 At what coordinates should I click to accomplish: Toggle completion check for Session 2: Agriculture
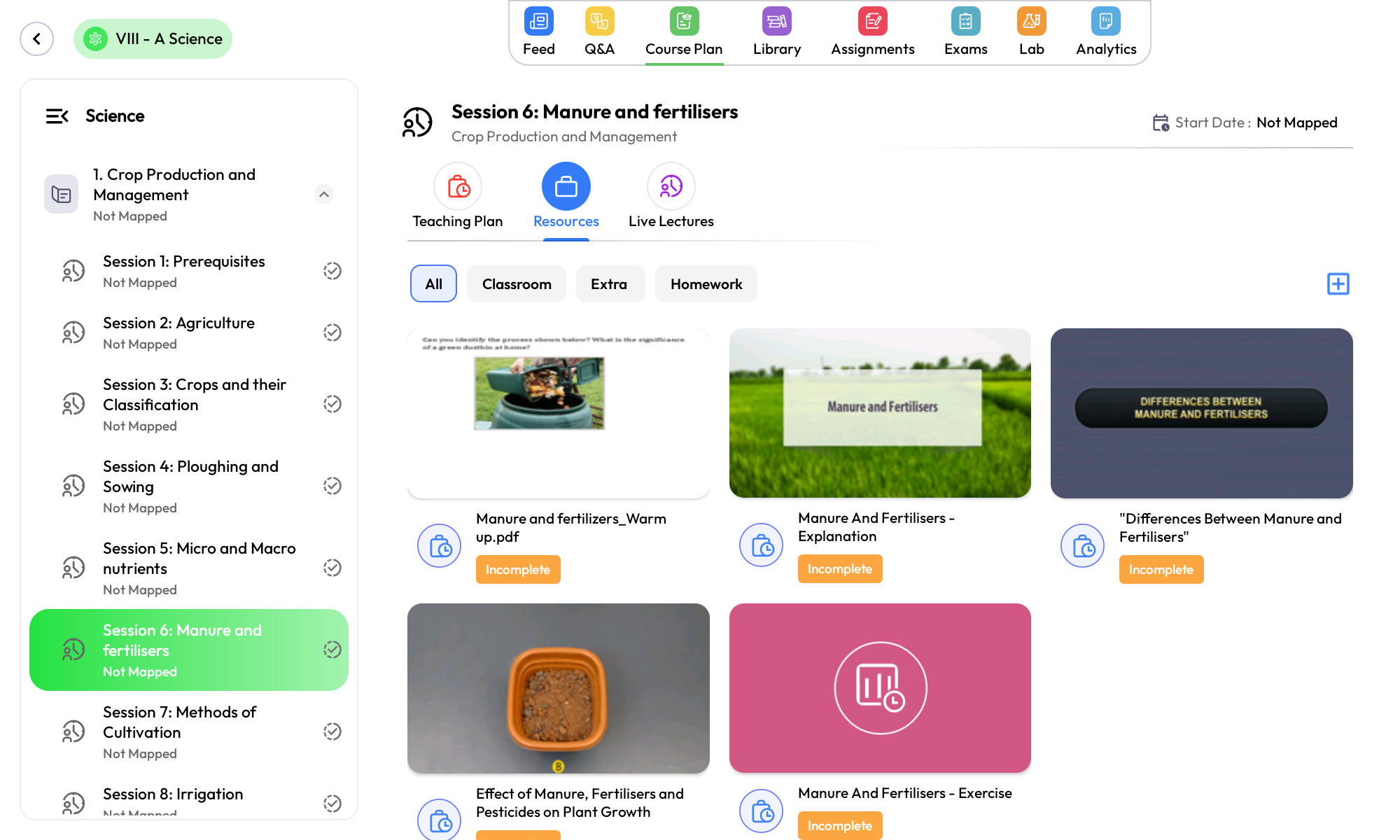[x=332, y=332]
